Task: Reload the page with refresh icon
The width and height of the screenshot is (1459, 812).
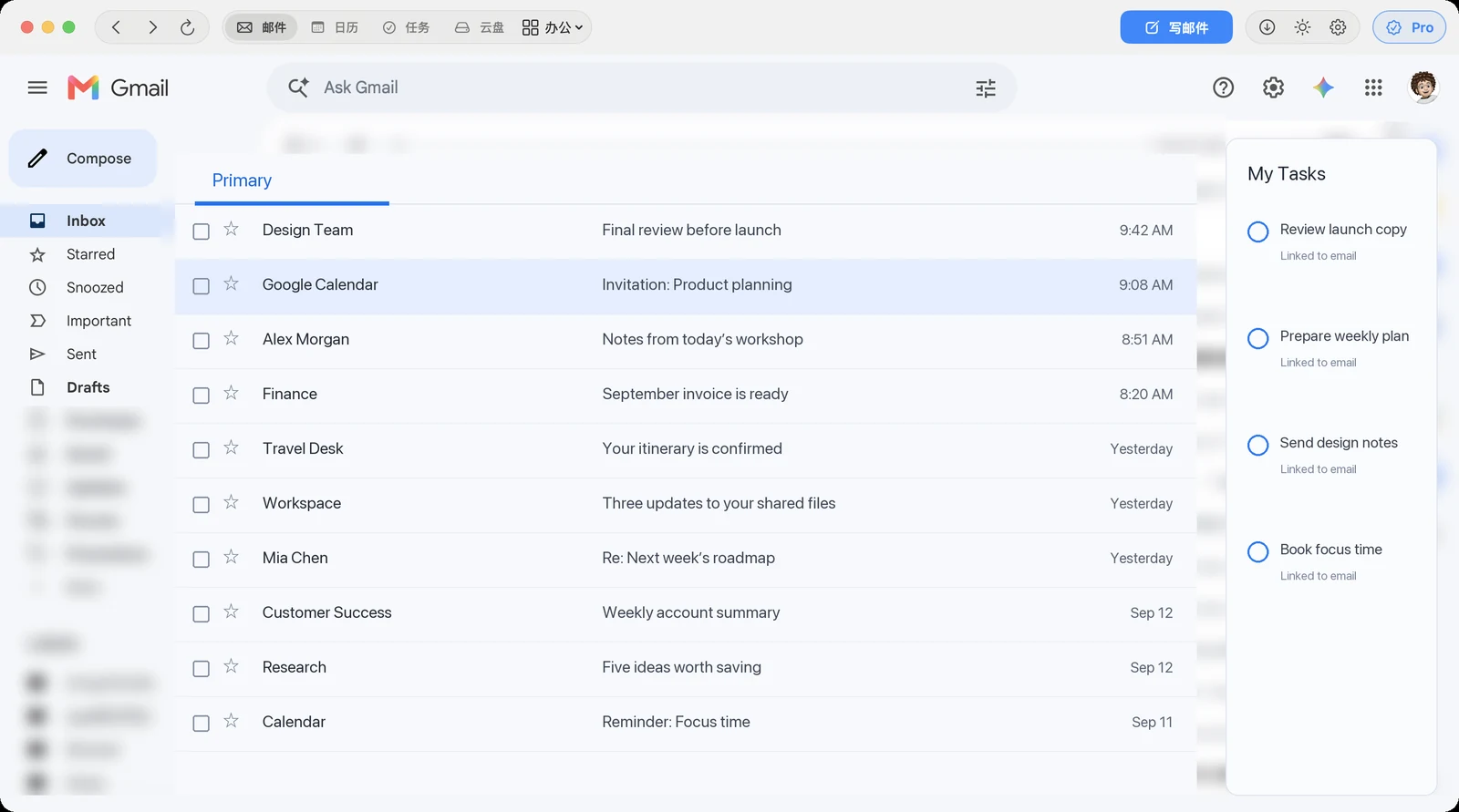Action: click(x=187, y=27)
